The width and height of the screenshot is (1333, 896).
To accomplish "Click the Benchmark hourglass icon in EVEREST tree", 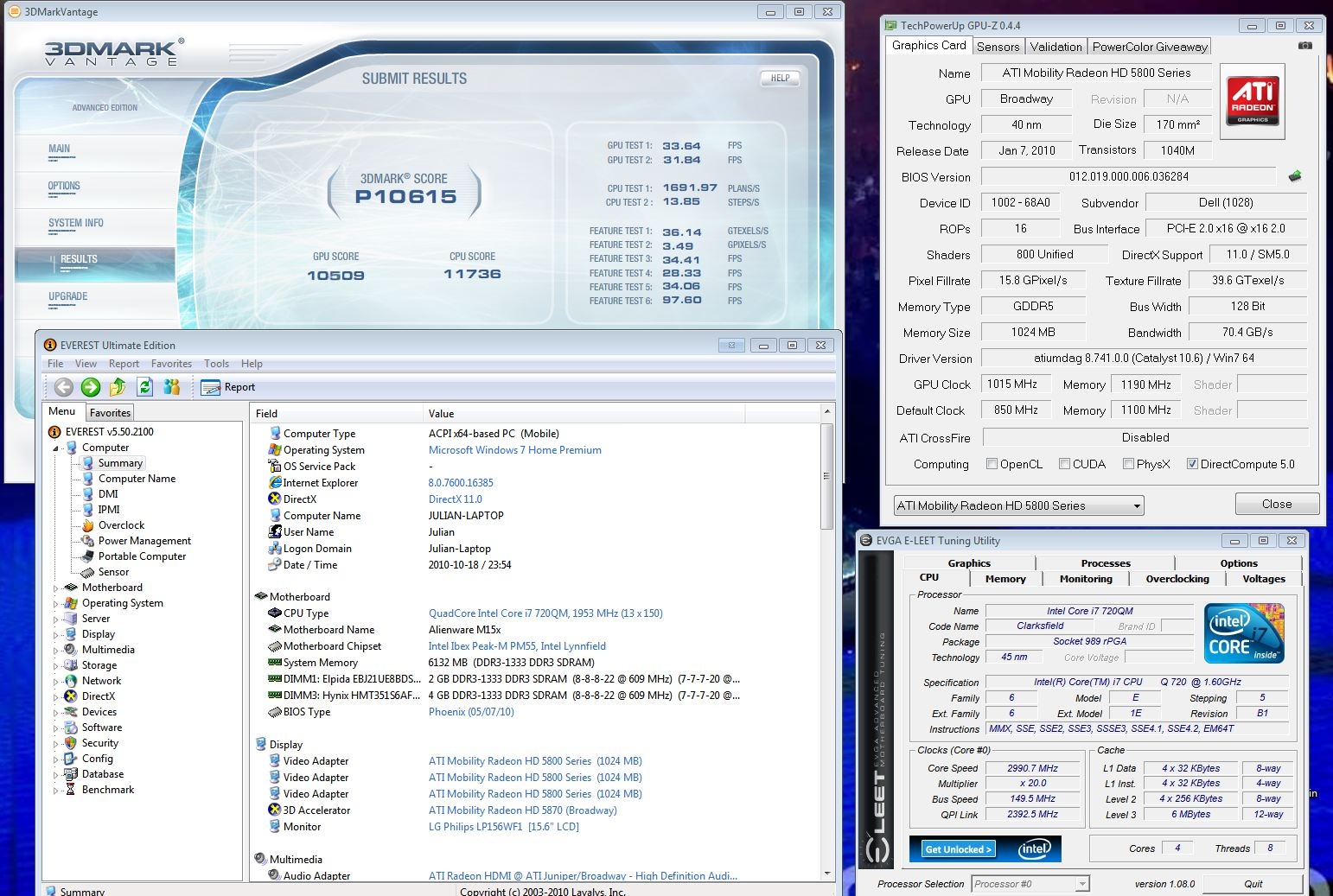I will [71, 790].
